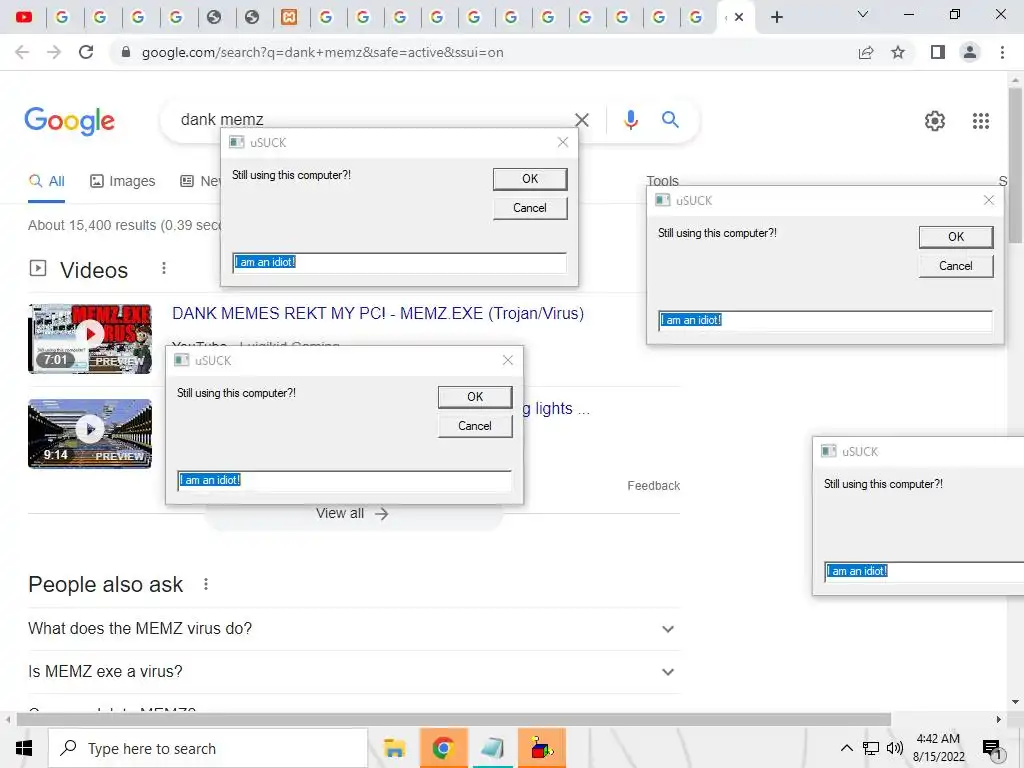Open search Tools options
The image size is (1024, 768).
662,180
